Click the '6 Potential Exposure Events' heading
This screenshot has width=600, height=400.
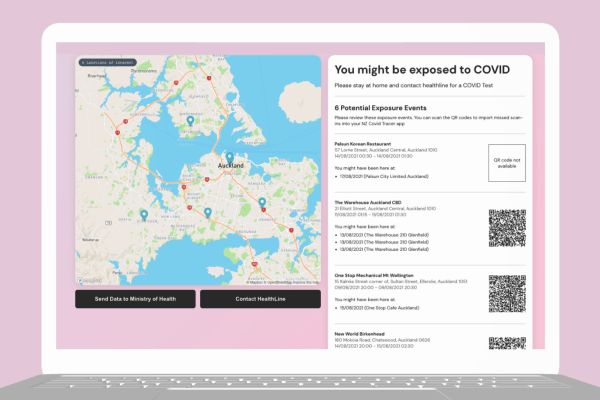[380, 108]
